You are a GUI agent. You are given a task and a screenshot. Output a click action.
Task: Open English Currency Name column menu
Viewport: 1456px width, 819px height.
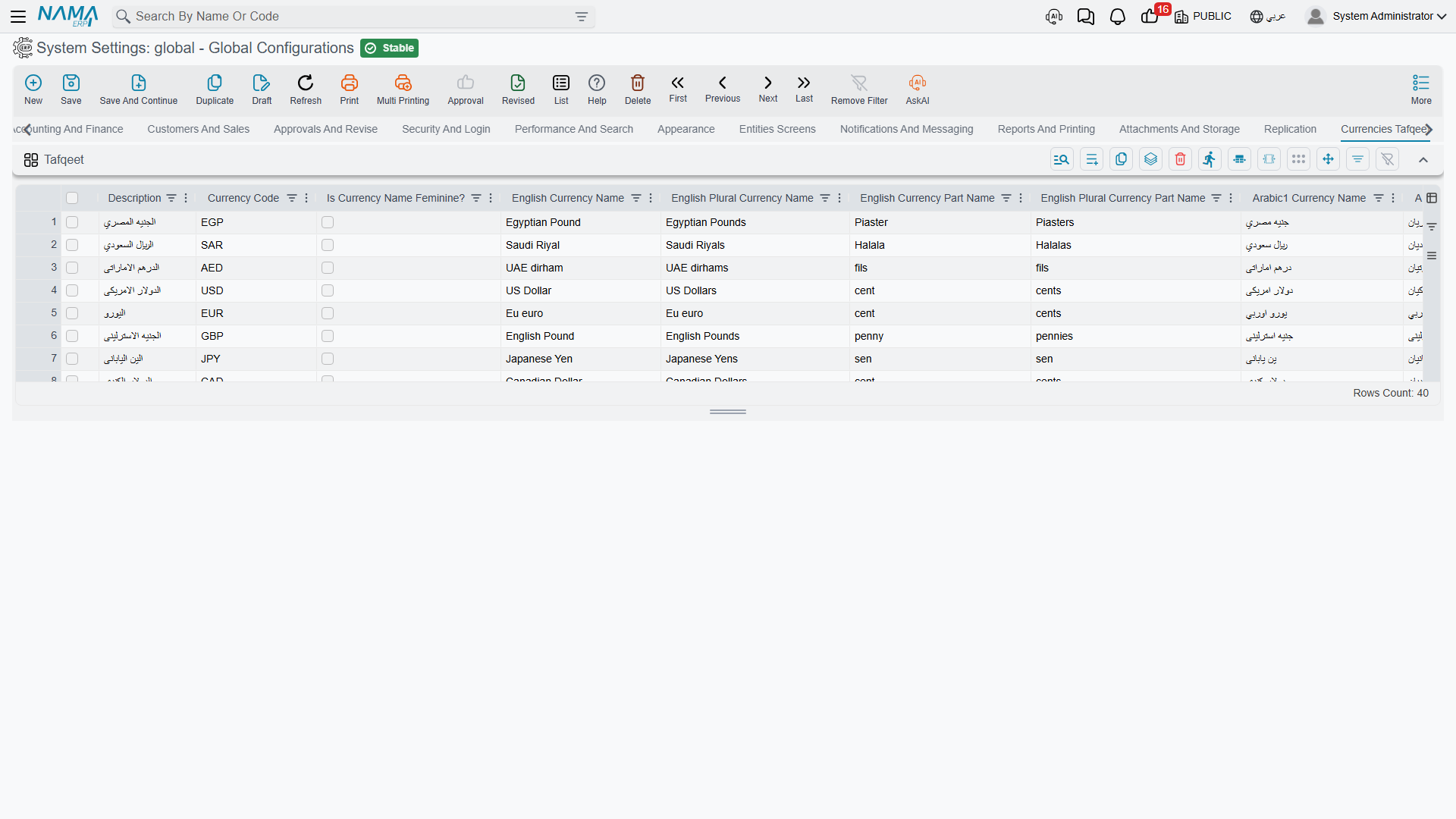pyautogui.click(x=651, y=198)
